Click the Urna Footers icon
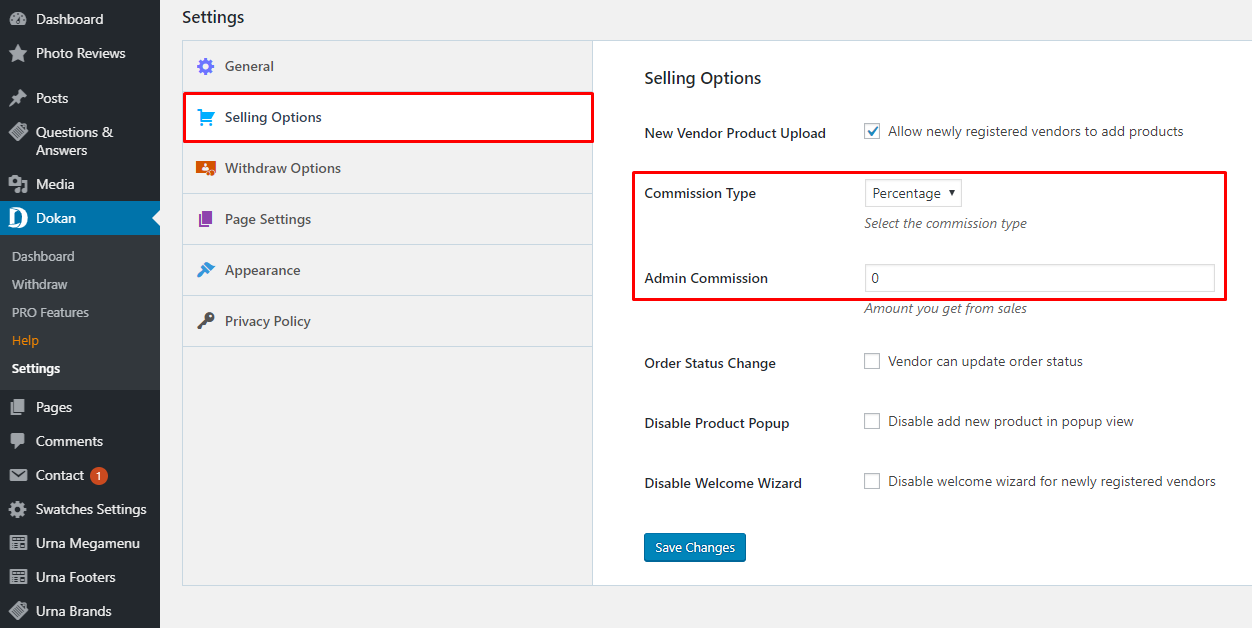 (x=18, y=577)
